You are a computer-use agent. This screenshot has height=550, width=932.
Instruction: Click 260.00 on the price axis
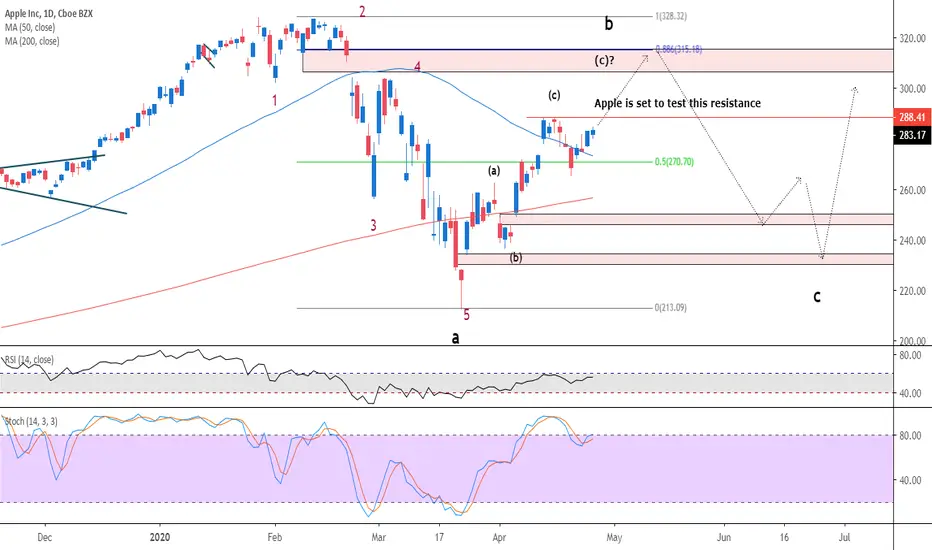[x=912, y=190]
